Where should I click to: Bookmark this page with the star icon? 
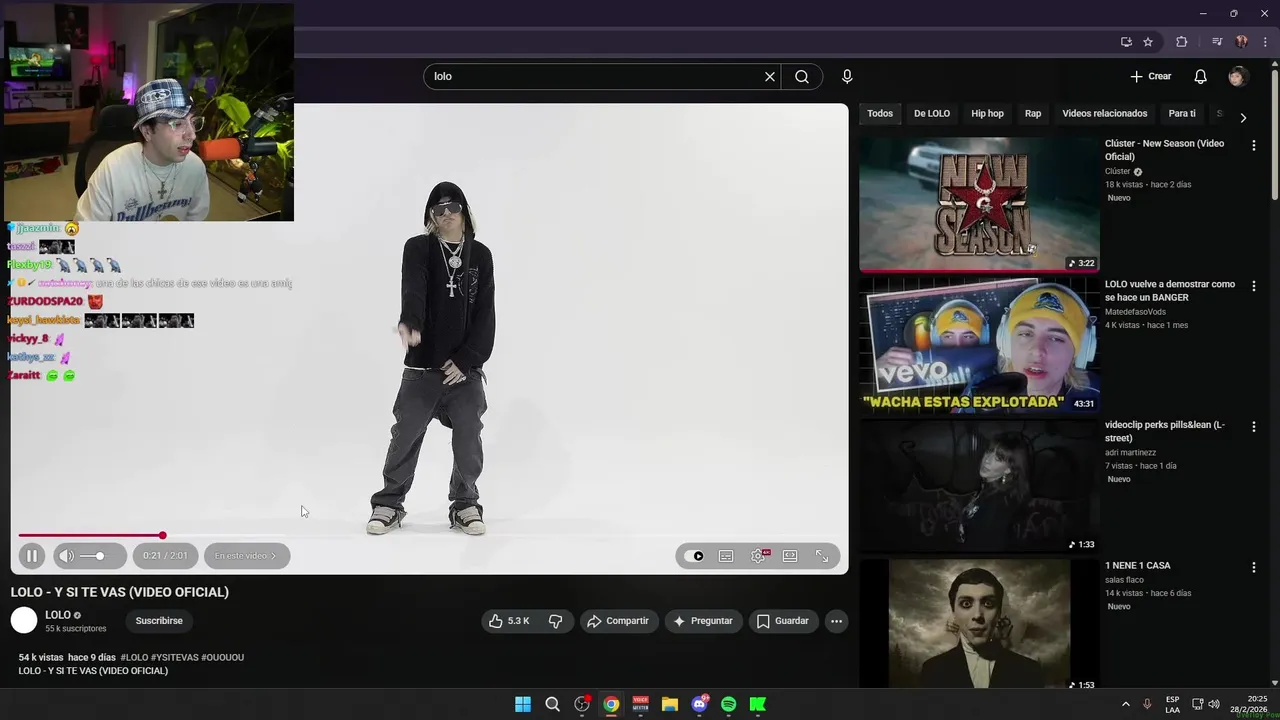pyautogui.click(x=1148, y=42)
